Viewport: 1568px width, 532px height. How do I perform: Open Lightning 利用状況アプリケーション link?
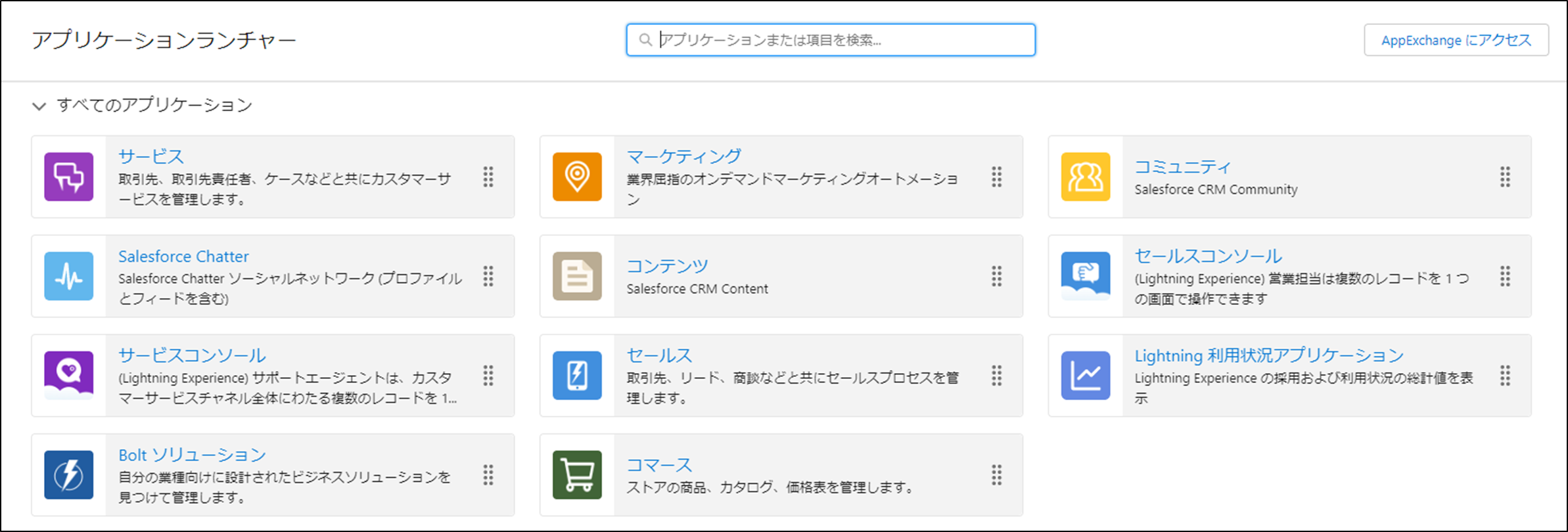(1270, 355)
